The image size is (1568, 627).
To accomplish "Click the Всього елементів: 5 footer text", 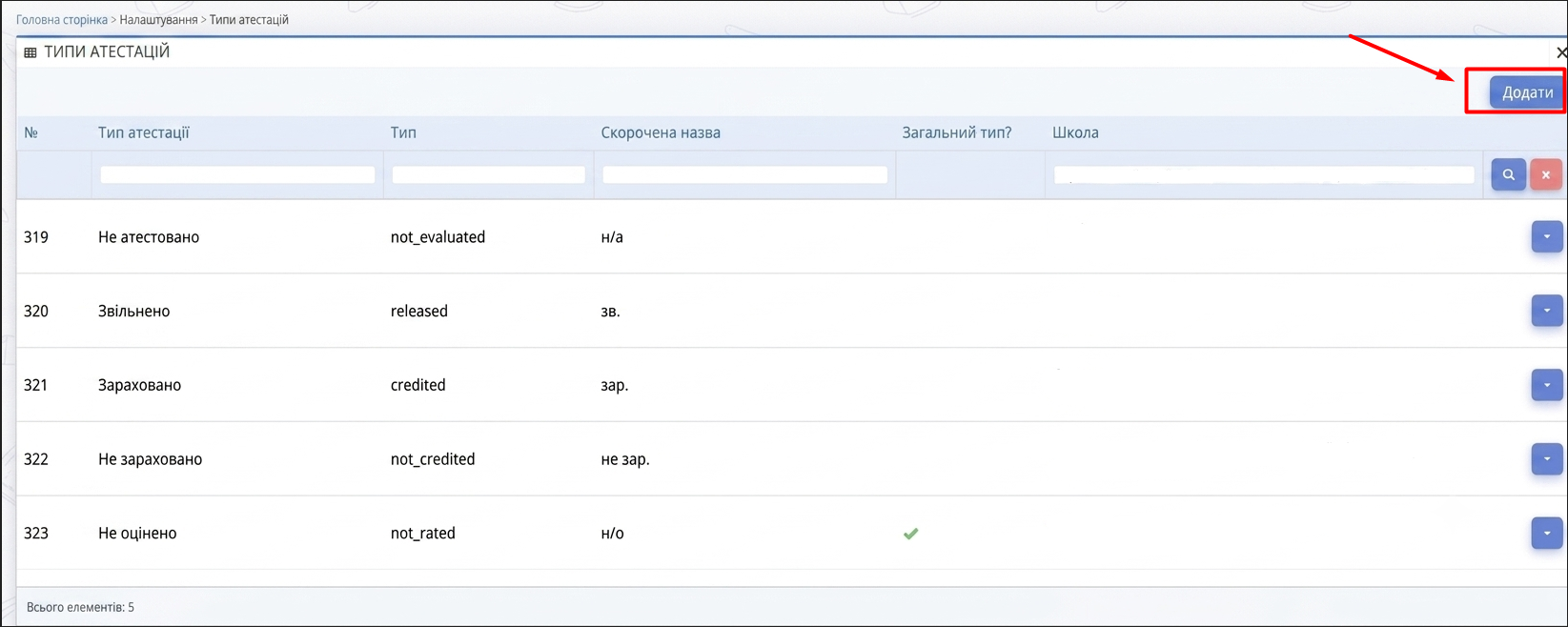I will pos(80,607).
